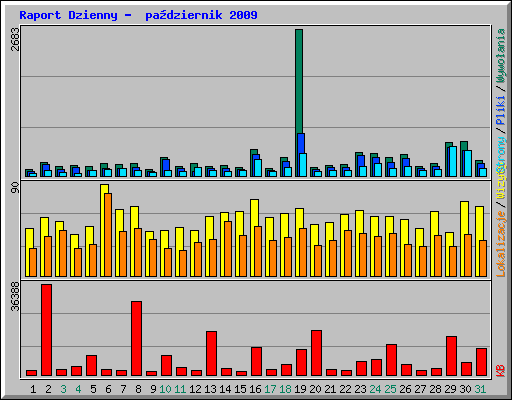Click day label "9" on the axis
The image size is (512, 400).
tap(153, 389)
